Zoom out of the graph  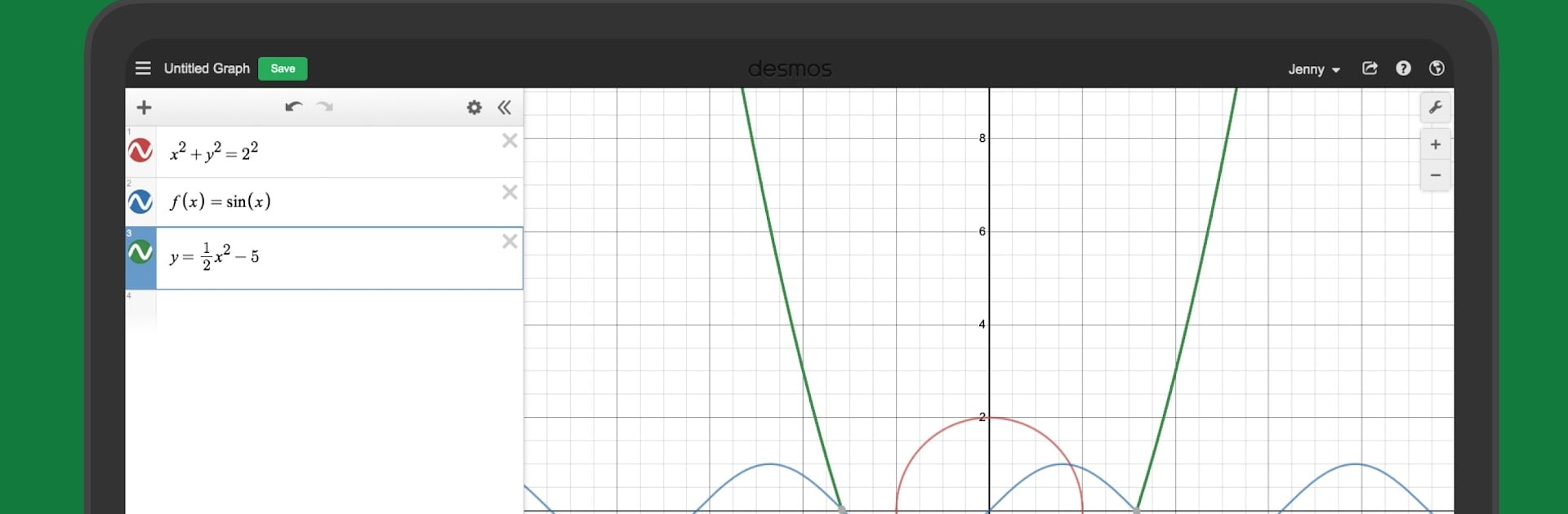(1436, 175)
